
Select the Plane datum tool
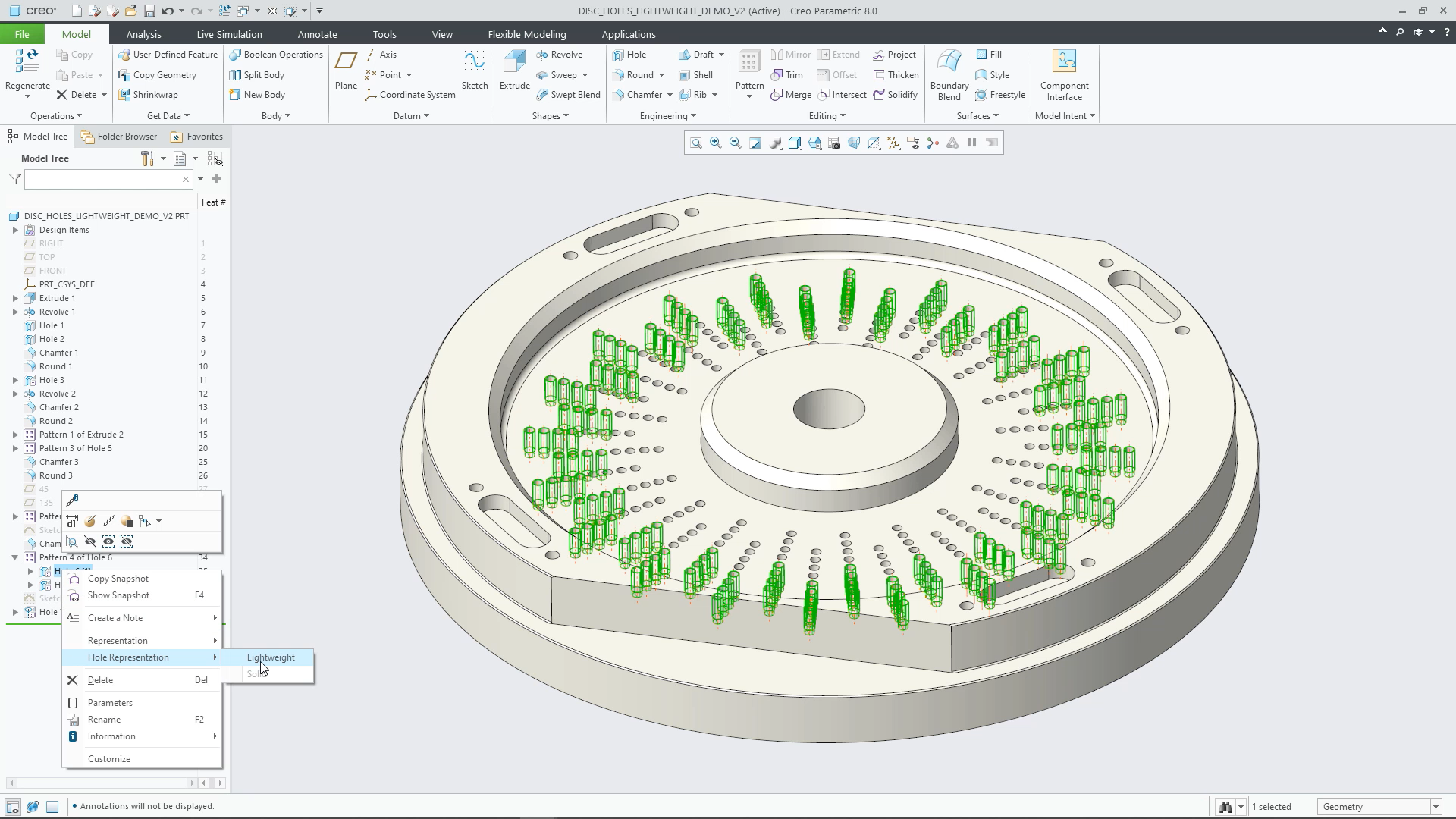click(x=346, y=71)
